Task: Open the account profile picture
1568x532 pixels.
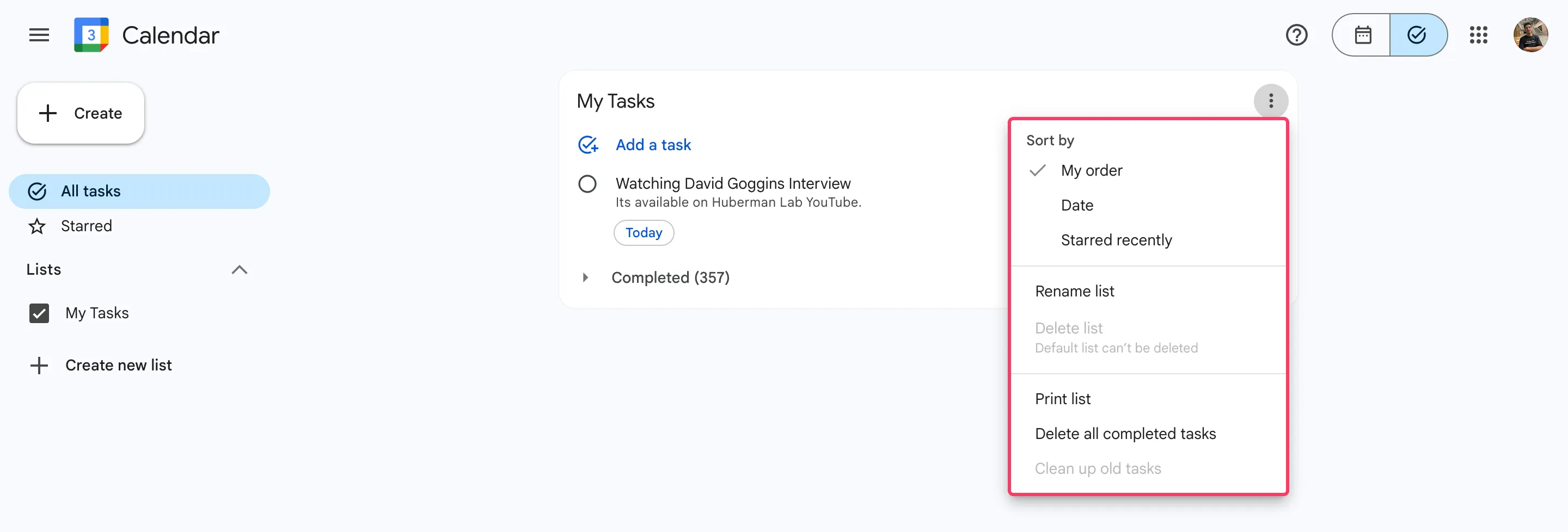Action: point(1530,35)
